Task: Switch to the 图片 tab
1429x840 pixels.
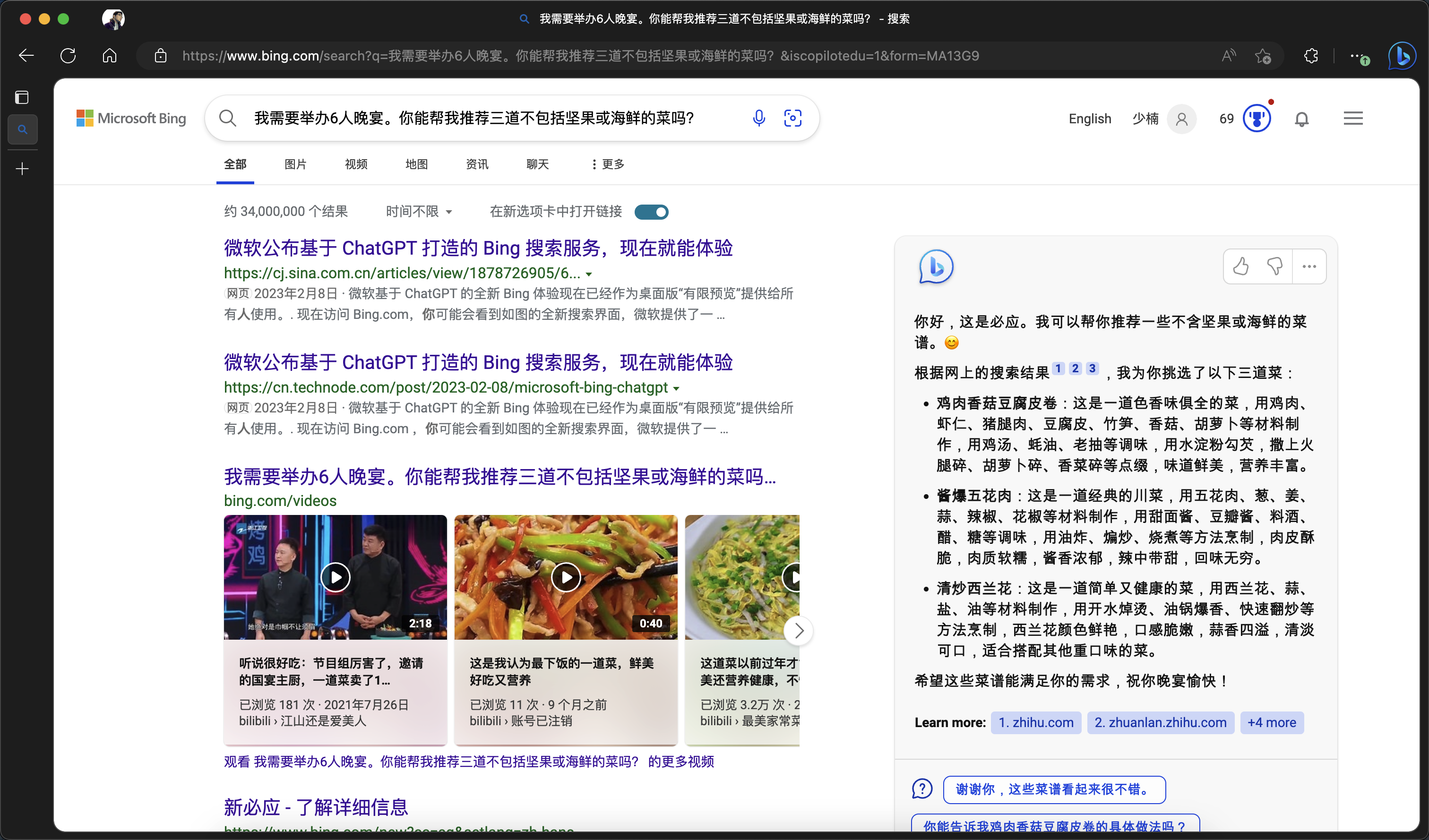Action: click(x=295, y=164)
